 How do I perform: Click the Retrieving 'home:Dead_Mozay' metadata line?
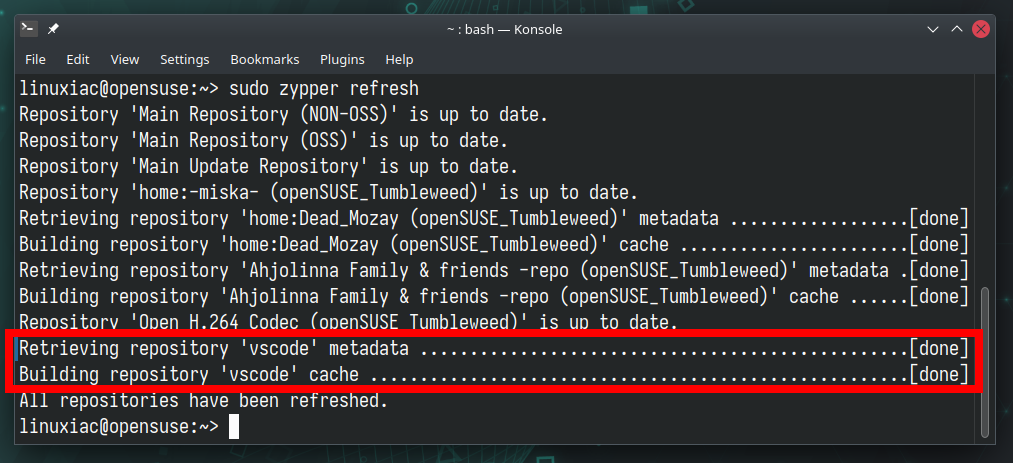click(494, 219)
